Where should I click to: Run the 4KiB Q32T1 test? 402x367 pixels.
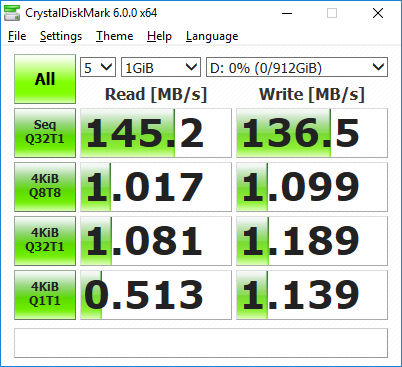(x=45, y=241)
